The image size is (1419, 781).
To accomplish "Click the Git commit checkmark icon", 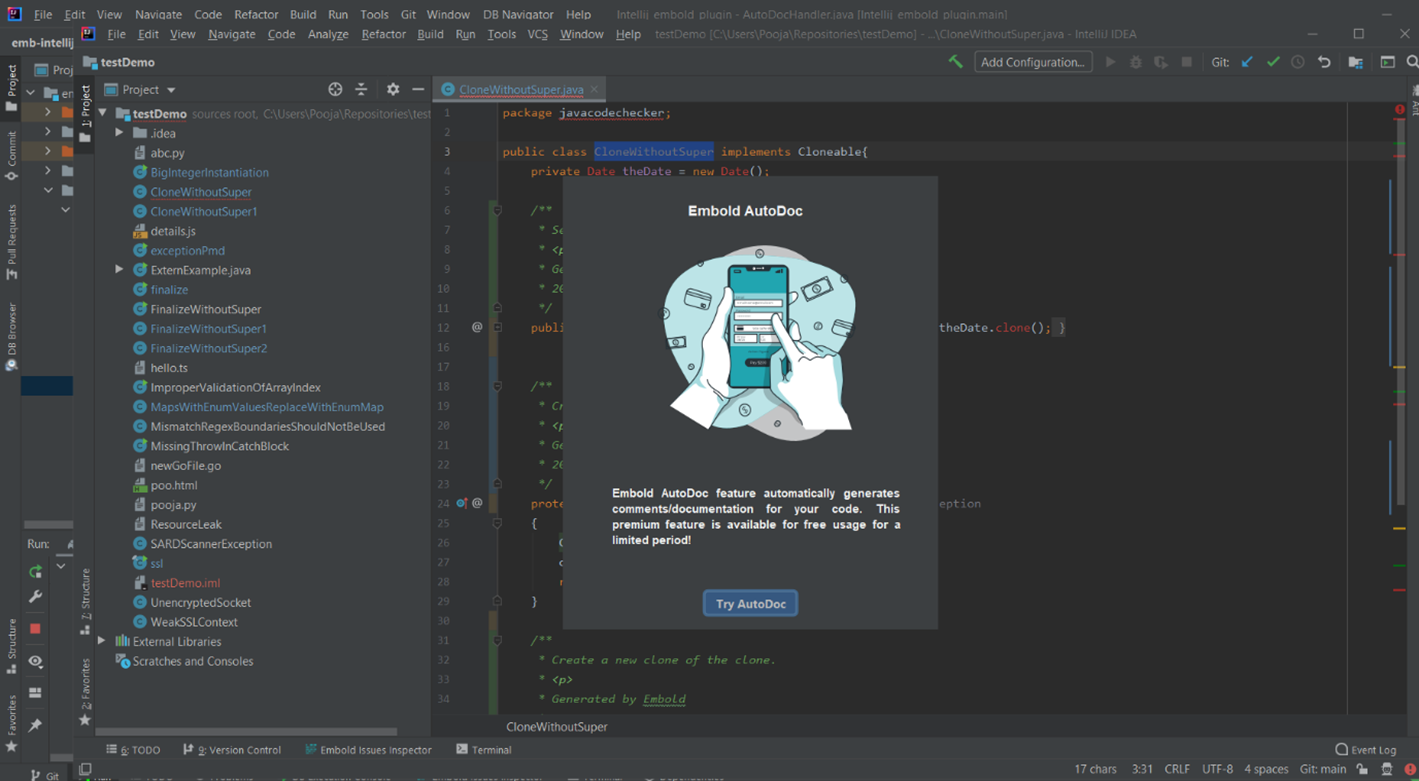I will [1273, 62].
